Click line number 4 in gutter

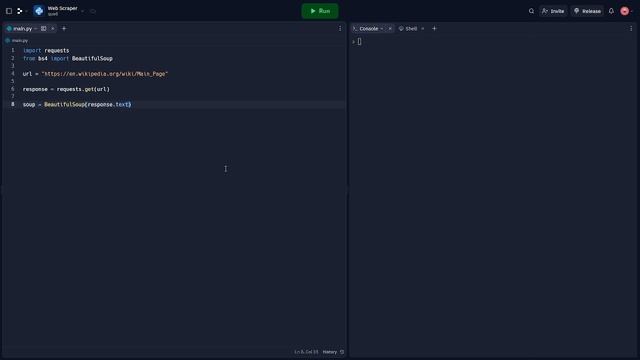pyautogui.click(x=13, y=73)
